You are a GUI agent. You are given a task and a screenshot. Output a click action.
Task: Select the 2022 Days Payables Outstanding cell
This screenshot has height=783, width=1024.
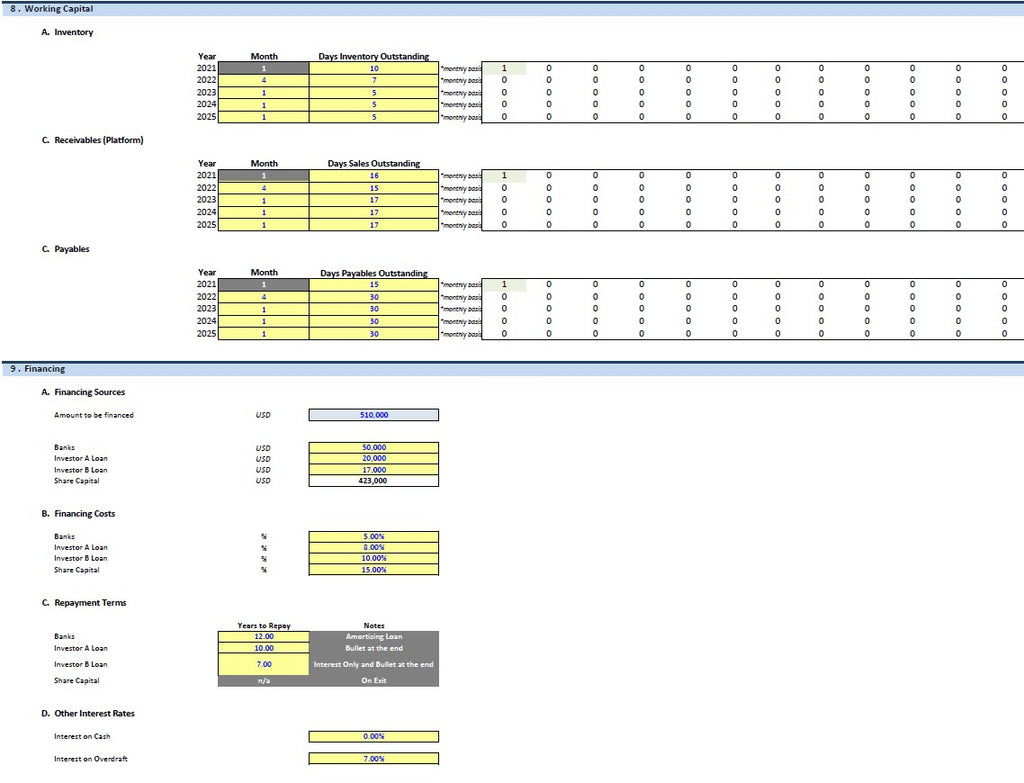coord(374,297)
